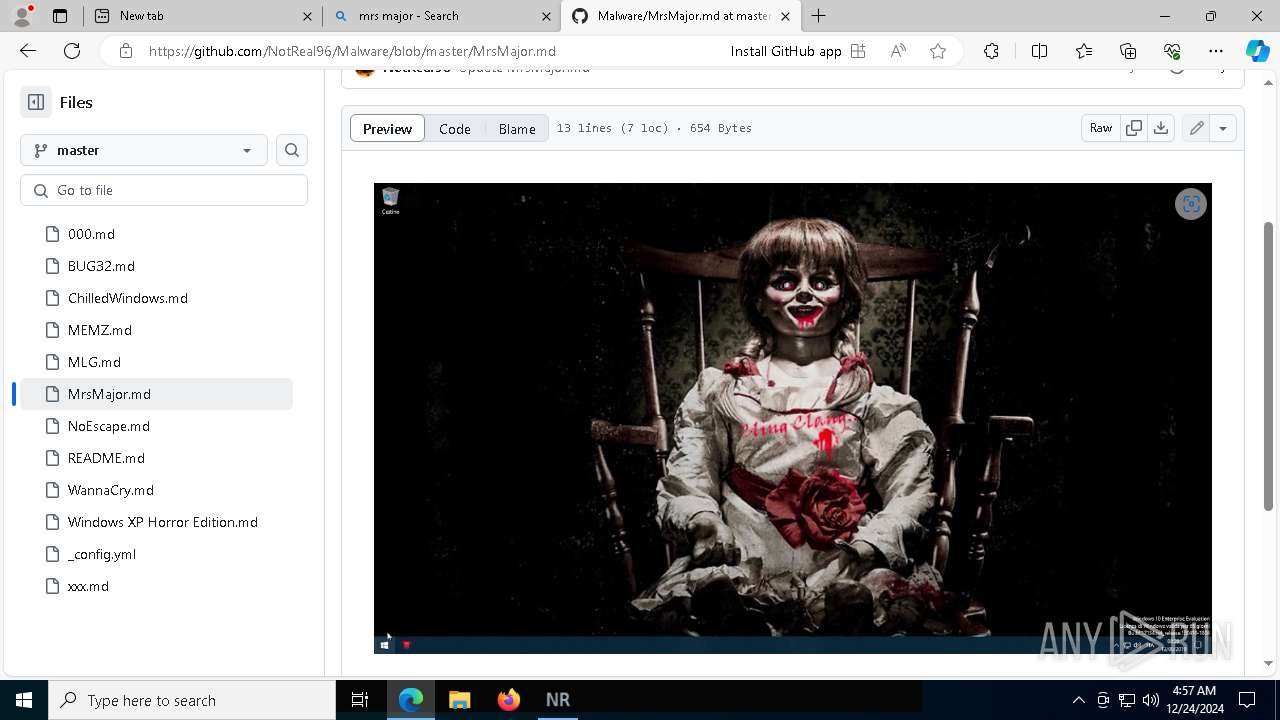1280x720 pixels.
Task: View site information lock icon
Action: (125, 51)
